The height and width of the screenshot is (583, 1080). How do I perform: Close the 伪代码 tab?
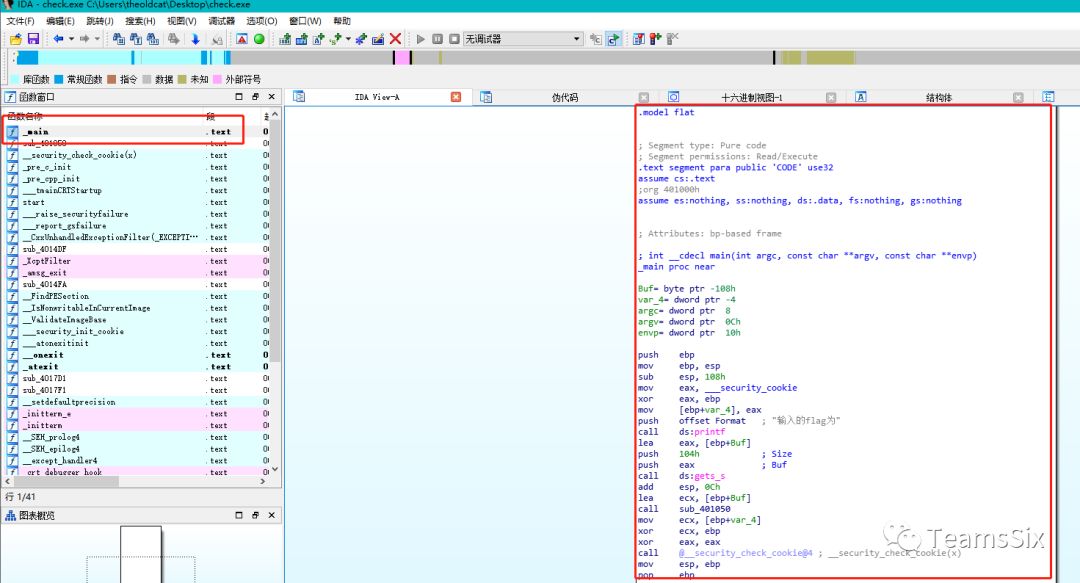coord(643,98)
